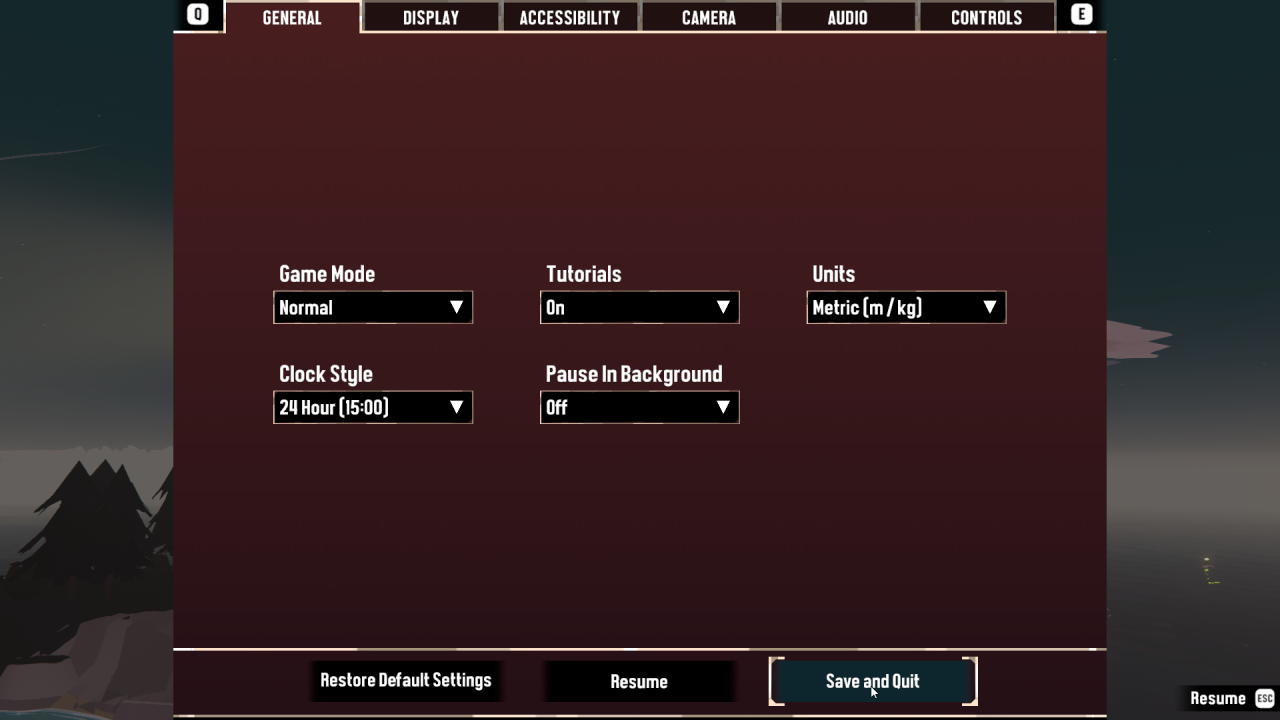Open the Controls tab
This screenshot has height=720, width=1280.
986,18
